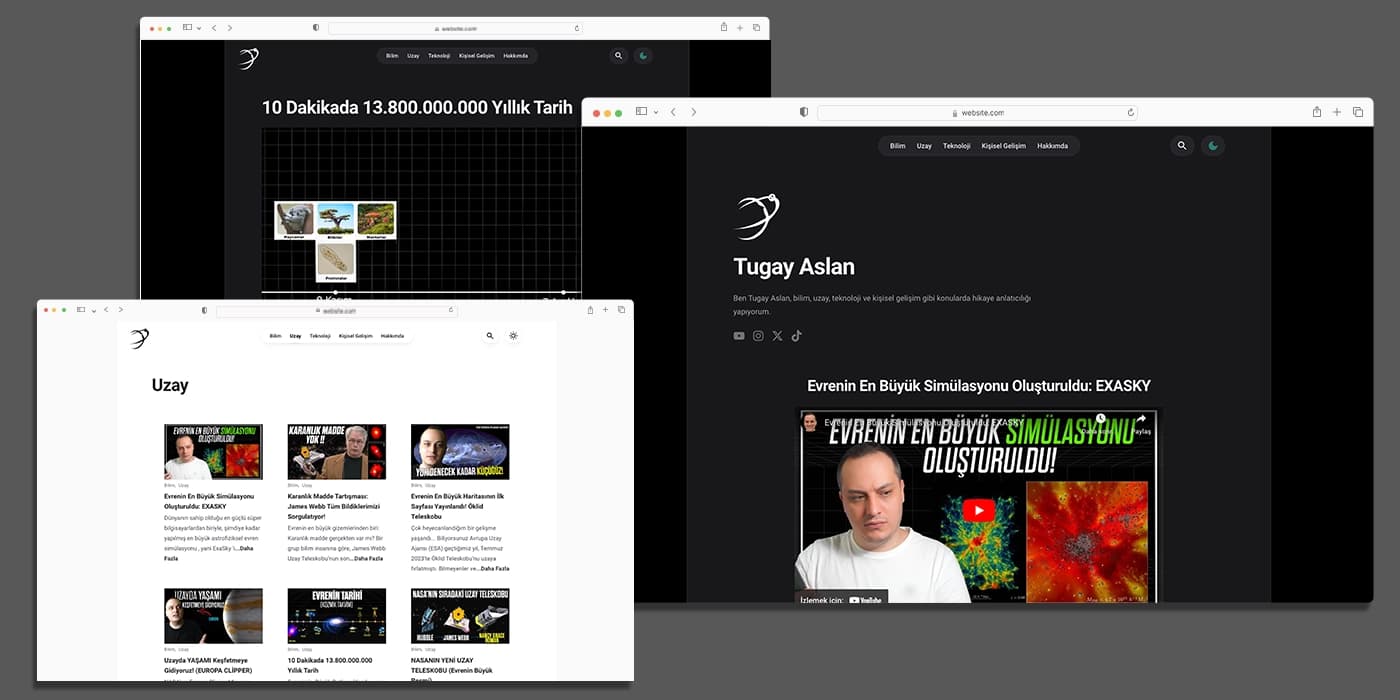
Task: Switch to light theme using the sun icon
Action: [x=514, y=336]
